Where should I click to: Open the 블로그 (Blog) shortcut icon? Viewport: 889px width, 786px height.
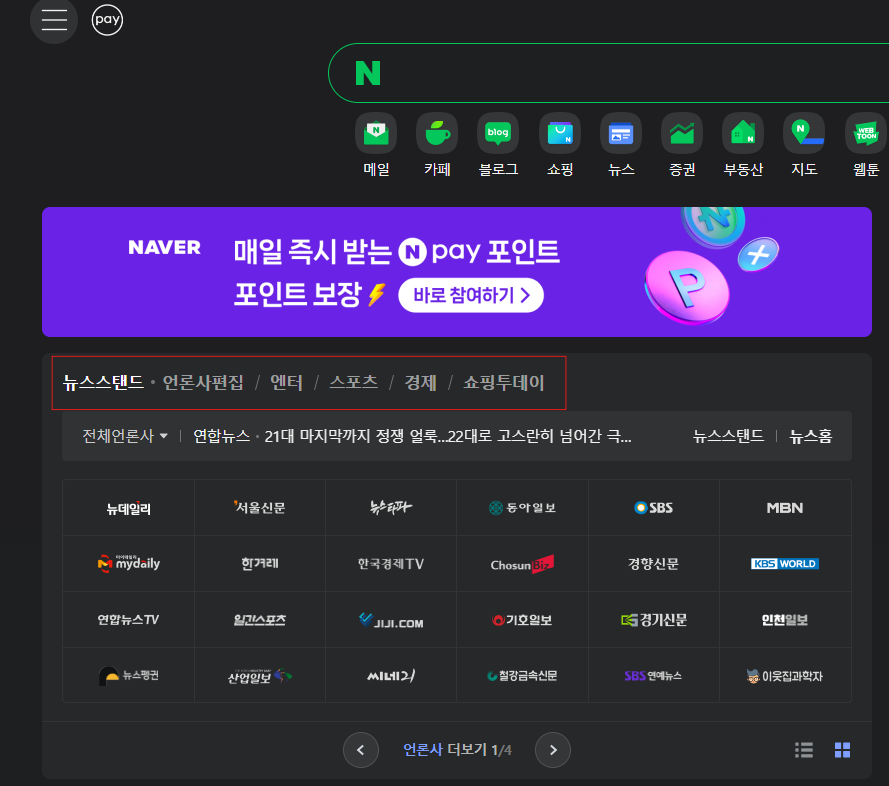(498, 133)
